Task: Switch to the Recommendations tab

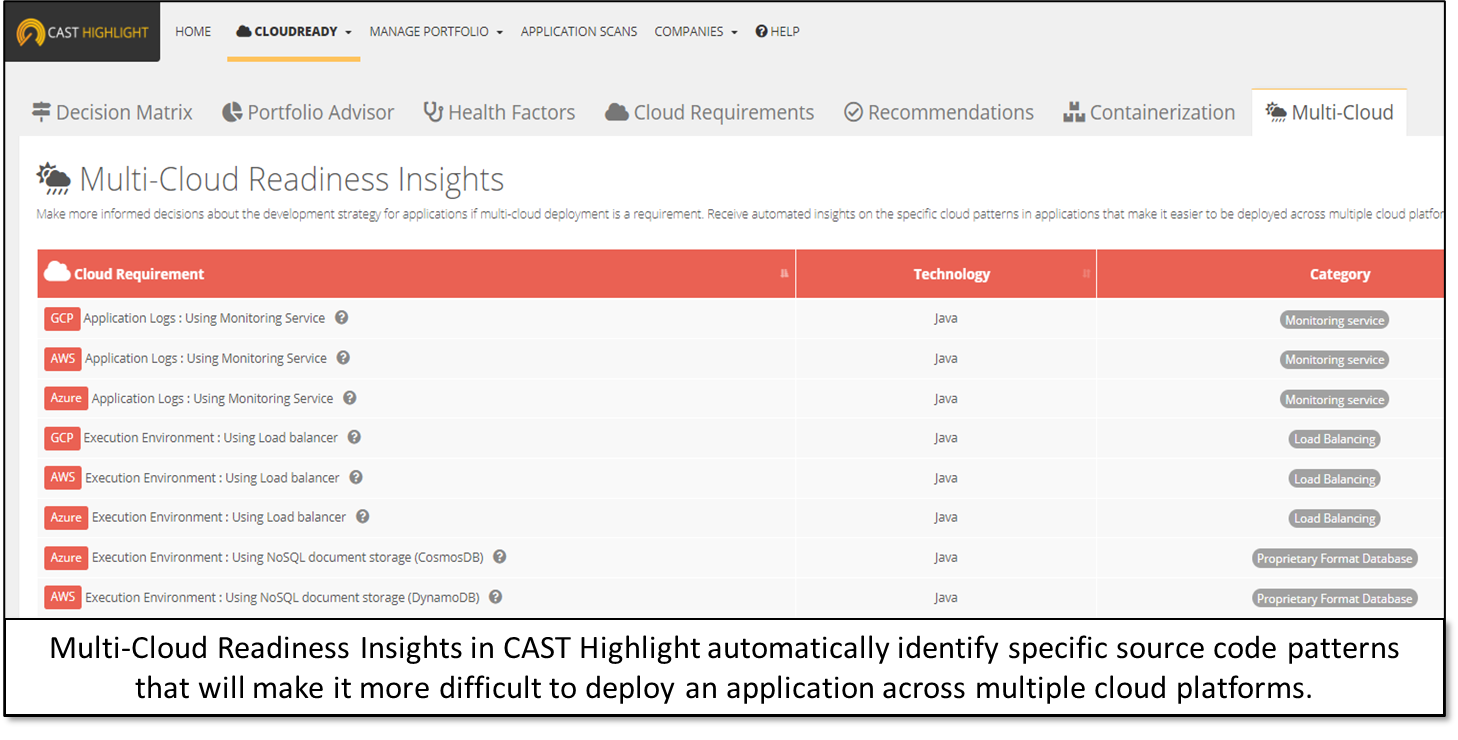Action: click(x=939, y=112)
